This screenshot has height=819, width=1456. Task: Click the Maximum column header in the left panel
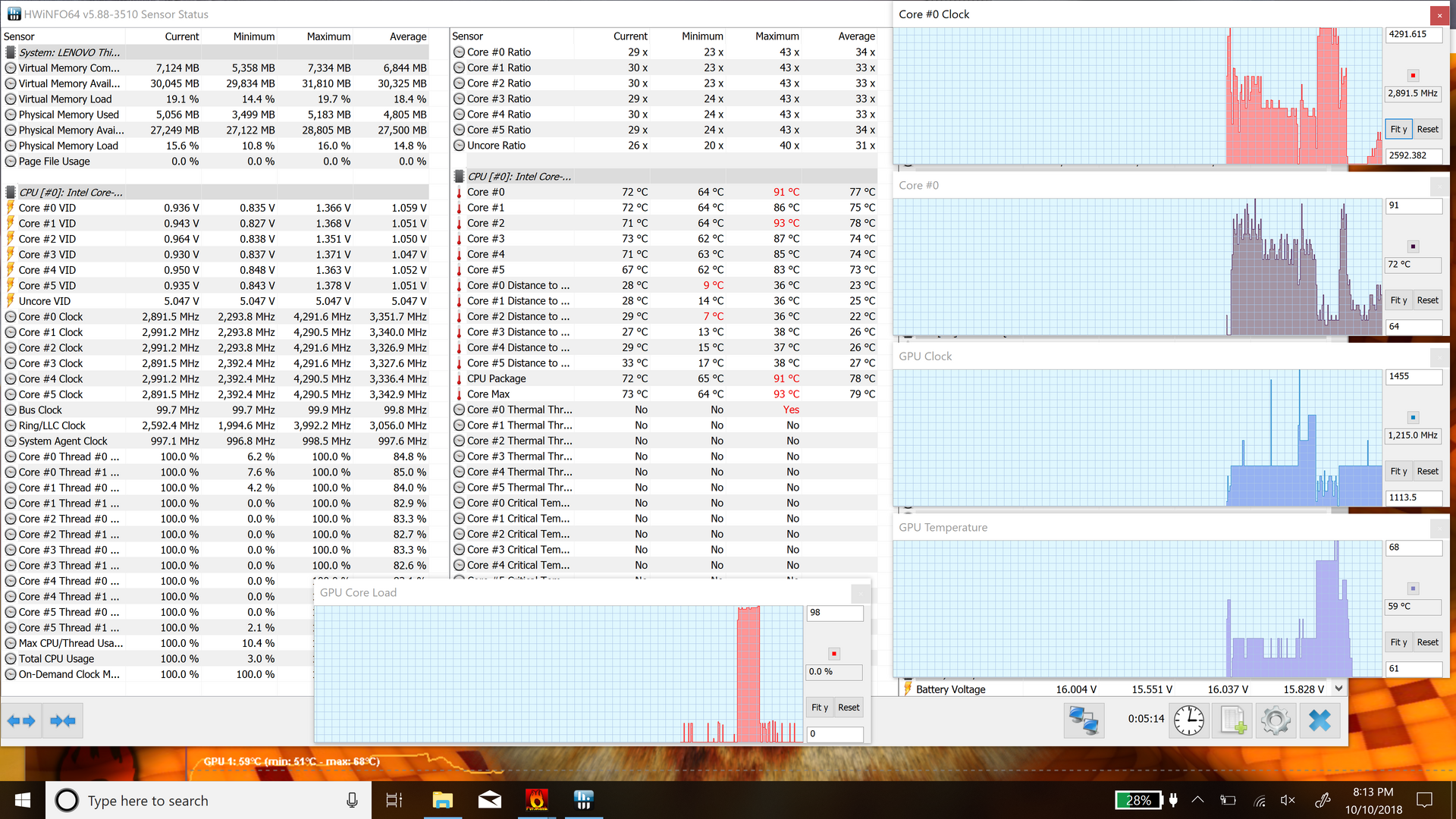point(328,36)
